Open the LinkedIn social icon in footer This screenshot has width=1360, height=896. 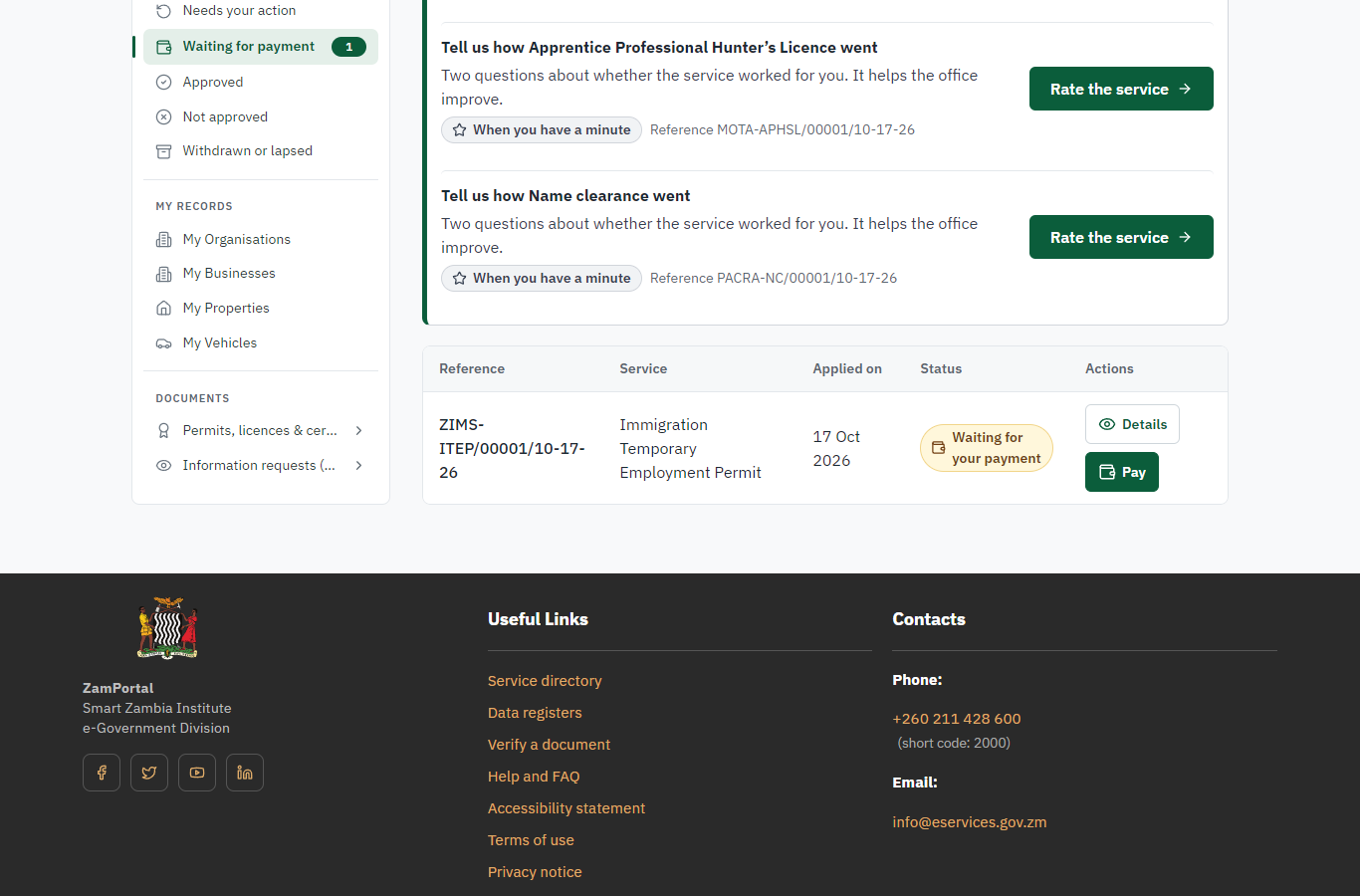245,773
